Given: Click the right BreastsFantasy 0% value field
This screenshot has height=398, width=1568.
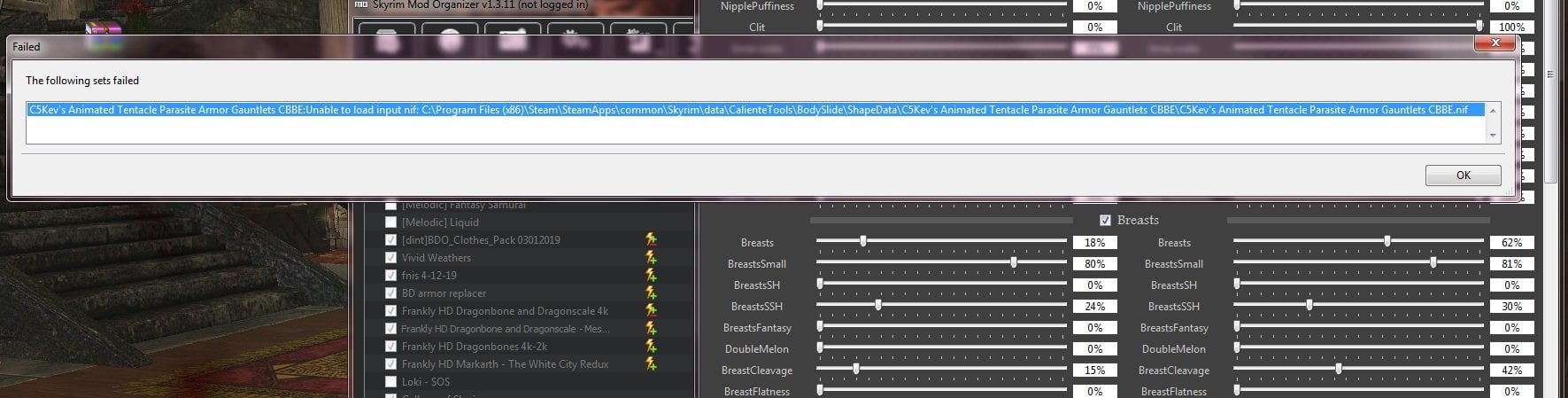Looking at the screenshot, I should coord(1511,327).
